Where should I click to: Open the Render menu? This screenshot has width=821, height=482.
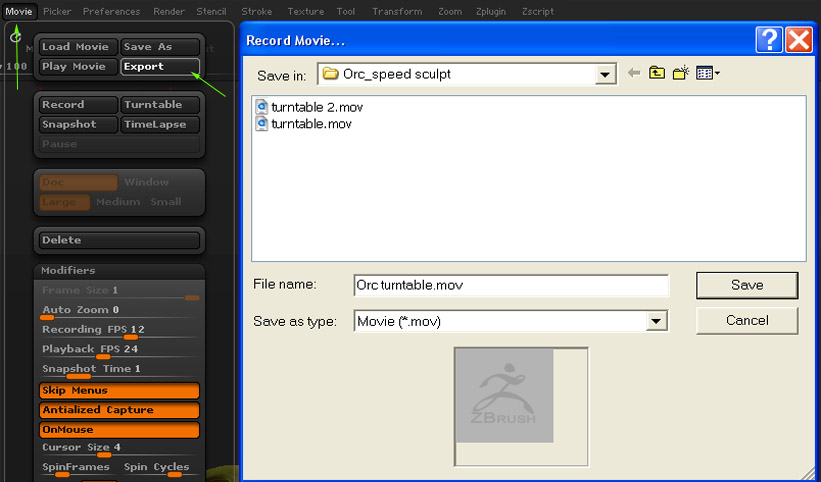[169, 11]
